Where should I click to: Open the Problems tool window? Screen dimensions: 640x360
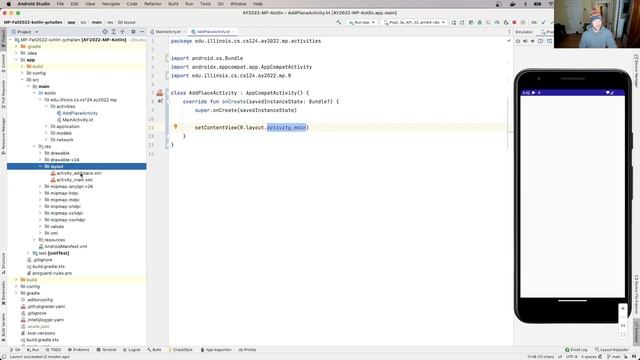click(x=78, y=350)
